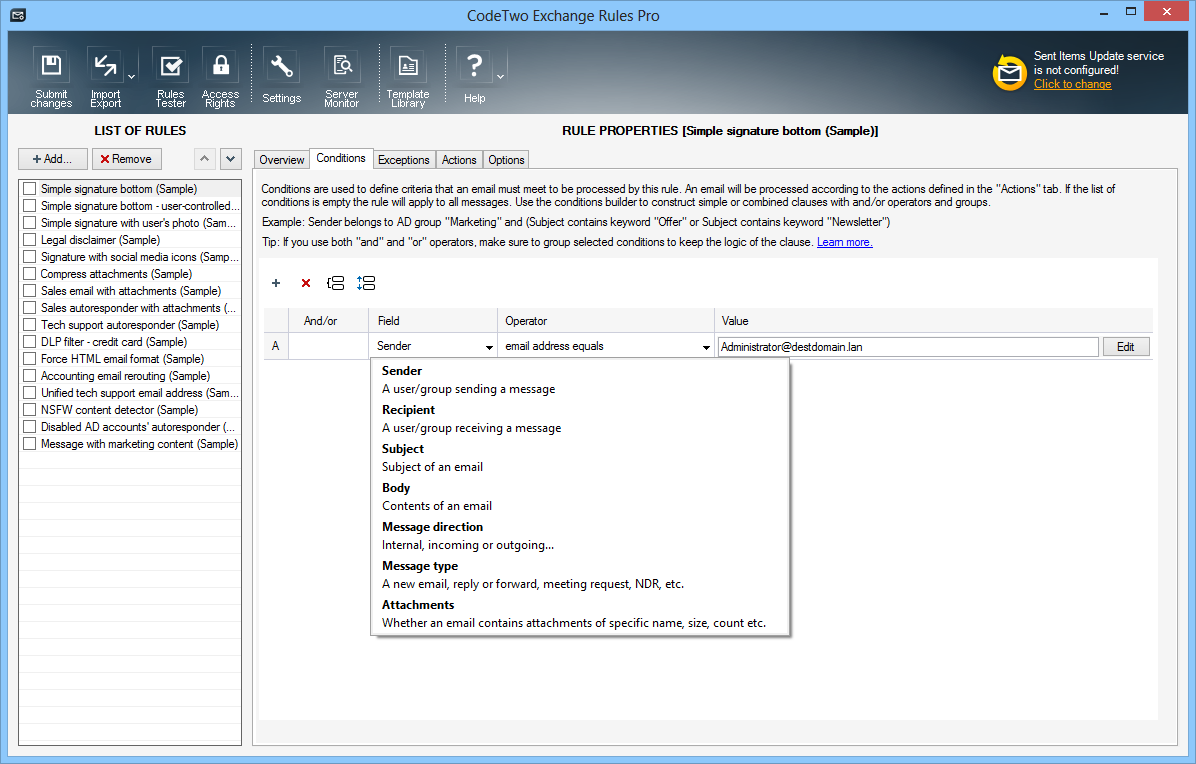Click the group conditions icon
Image resolution: width=1196 pixels, height=764 pixels.
click(x=336, y=283)
